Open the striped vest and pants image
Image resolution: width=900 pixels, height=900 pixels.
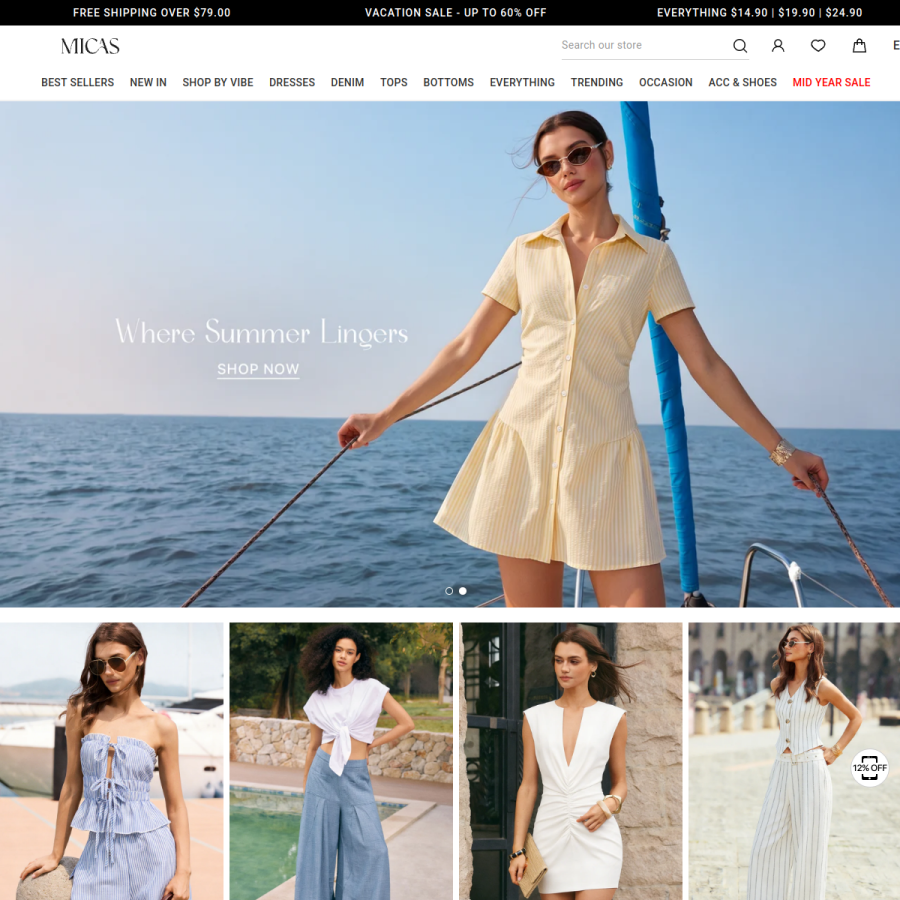pos(794,761)
